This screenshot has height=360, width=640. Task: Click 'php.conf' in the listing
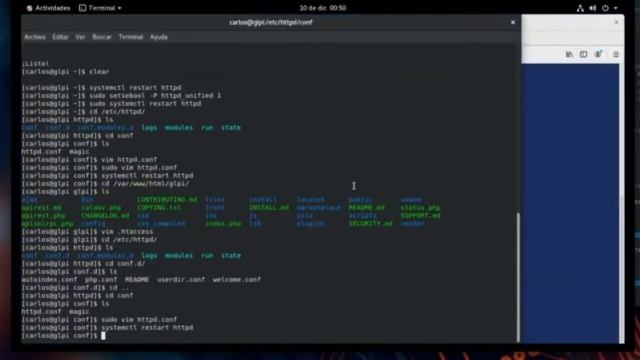pos(101,280)
